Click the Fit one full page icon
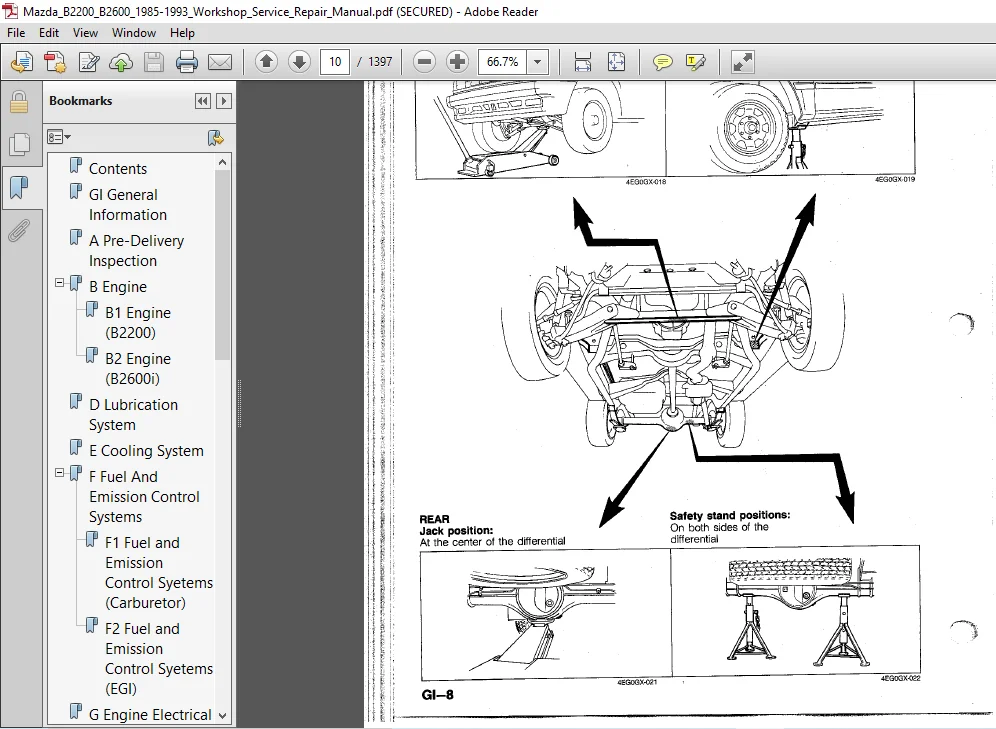Viewport: 996px width, 729px height. (x=616, y=62)
